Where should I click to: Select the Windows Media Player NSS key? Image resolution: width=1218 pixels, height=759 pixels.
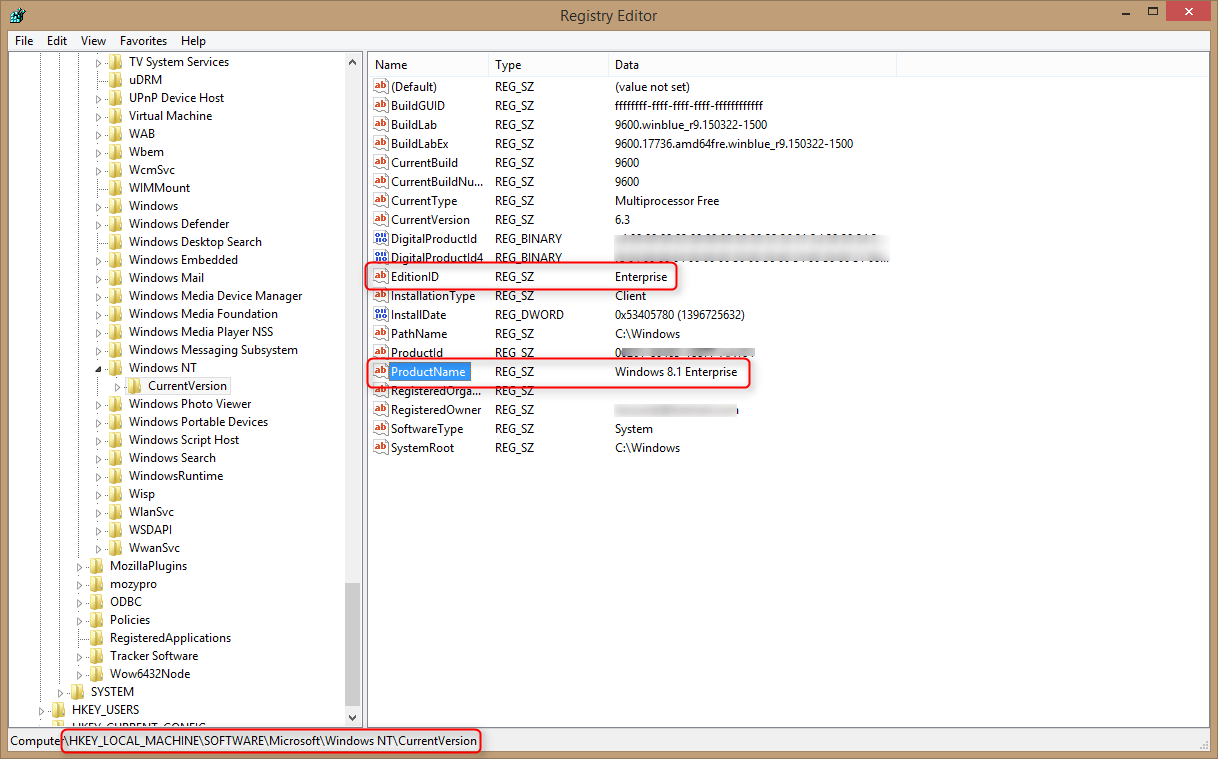[x=200, y=332]
